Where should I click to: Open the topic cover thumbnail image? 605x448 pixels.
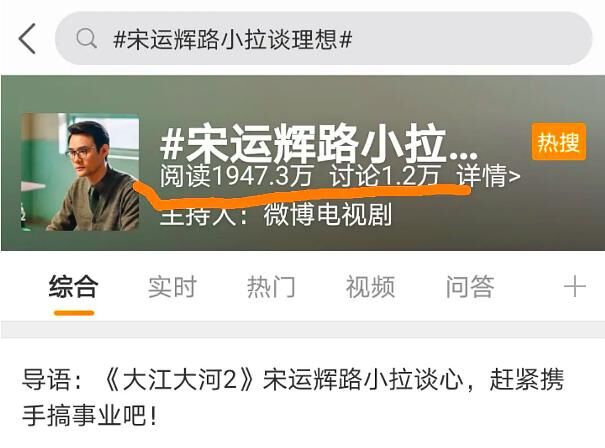(80, 172)
